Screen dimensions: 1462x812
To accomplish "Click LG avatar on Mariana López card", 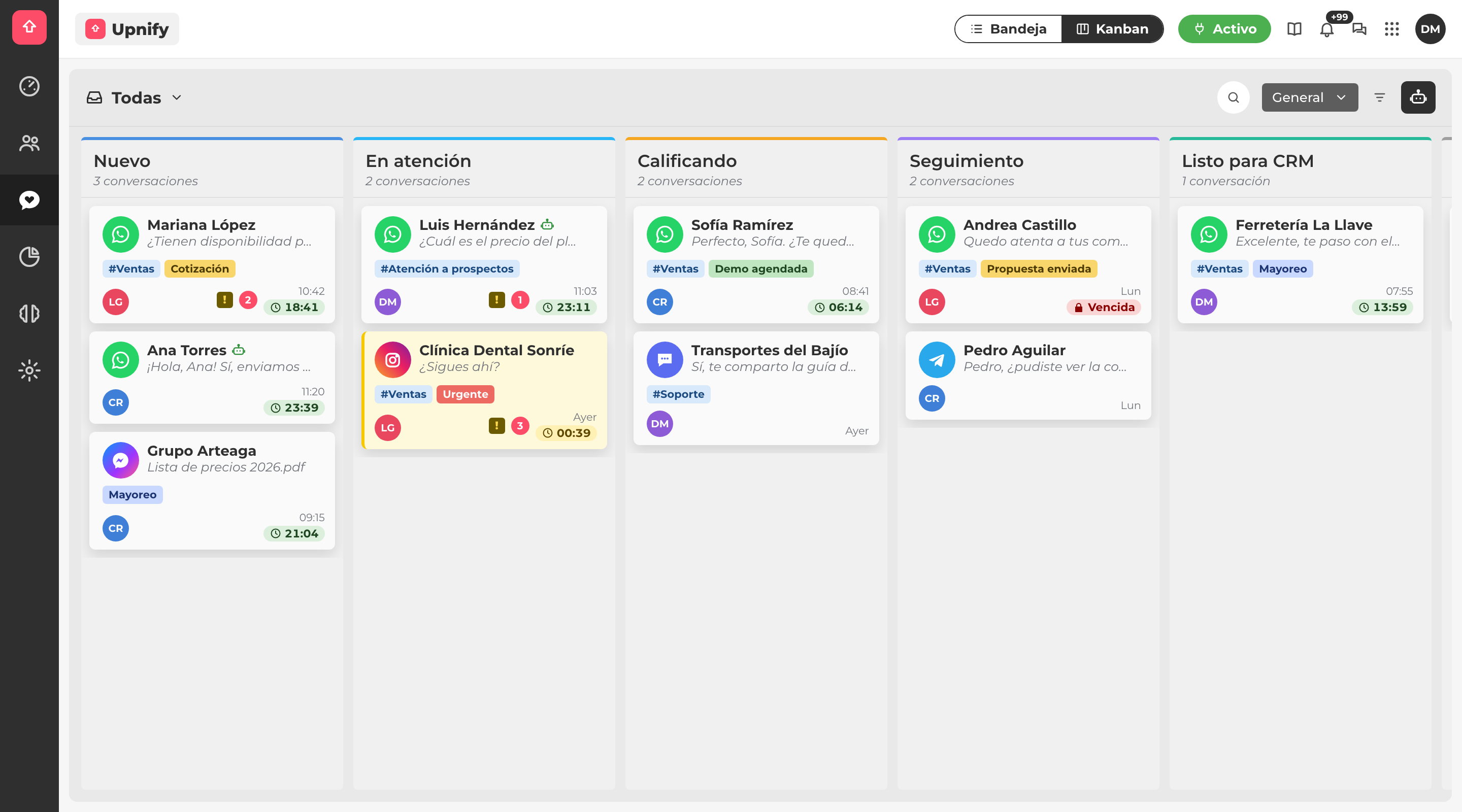I will (116, 302).
